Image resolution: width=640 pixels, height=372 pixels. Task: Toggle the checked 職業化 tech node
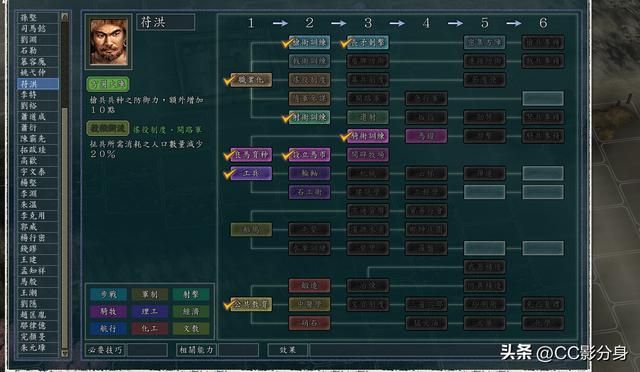tap(251, 80)
